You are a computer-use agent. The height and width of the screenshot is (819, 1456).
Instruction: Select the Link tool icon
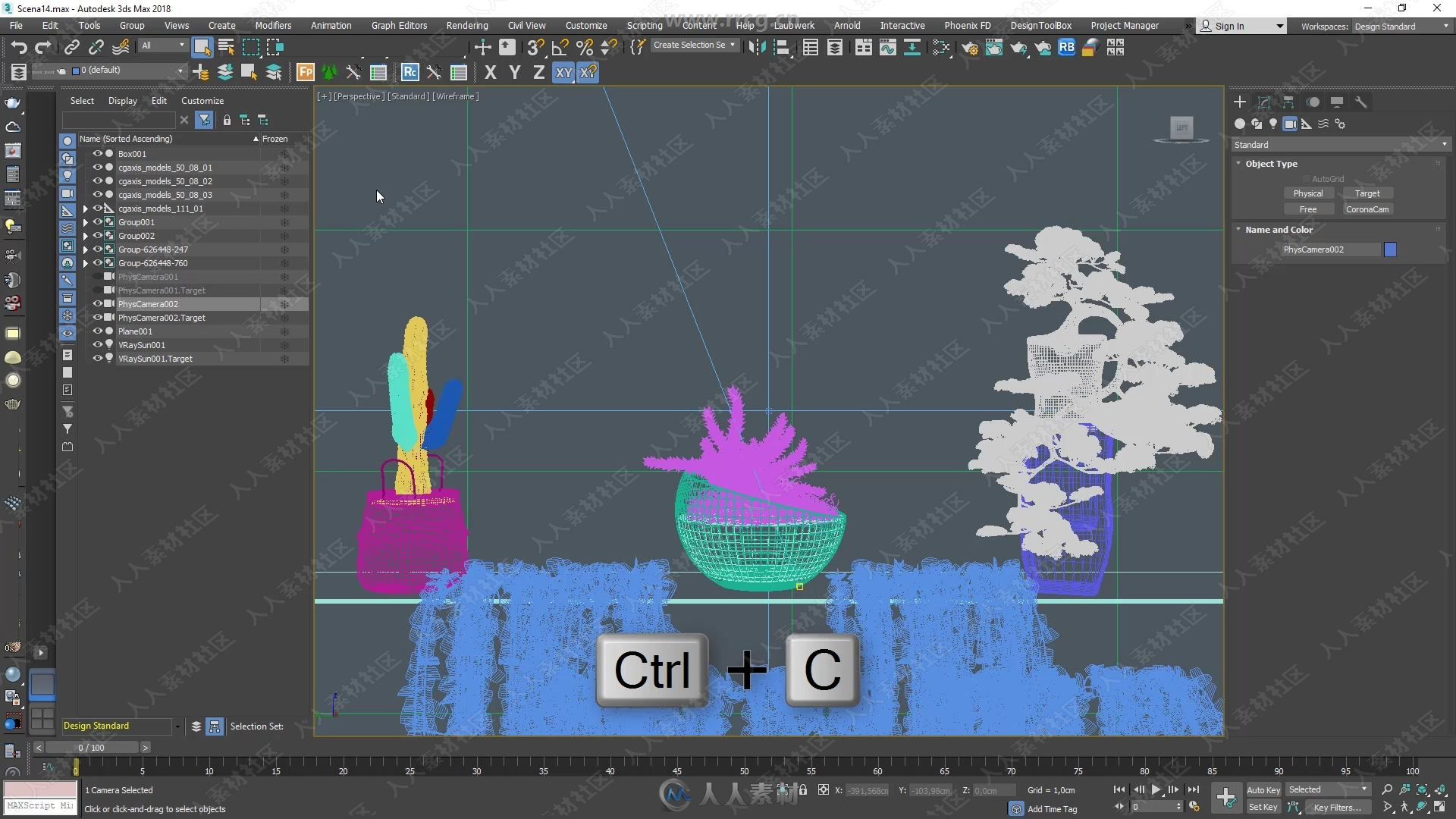[71, 46]
